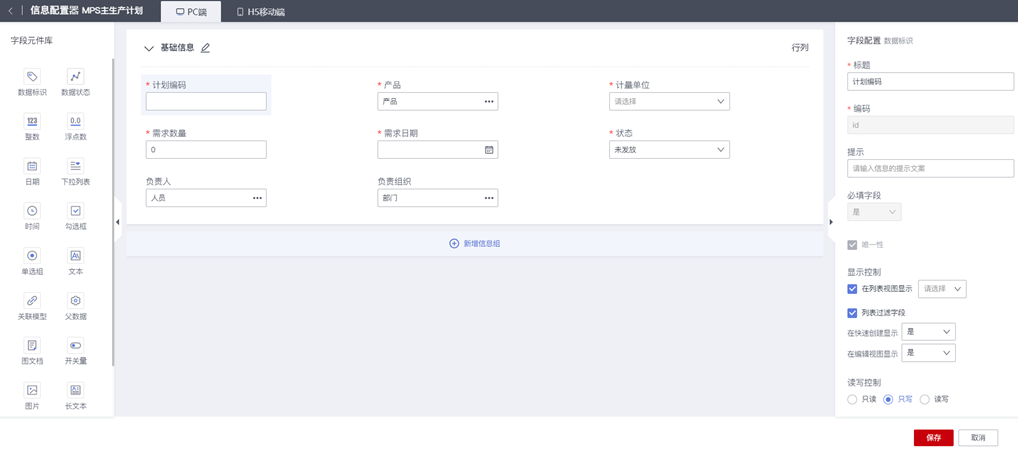Select the 只读 radio button

[x=852, y=399]
